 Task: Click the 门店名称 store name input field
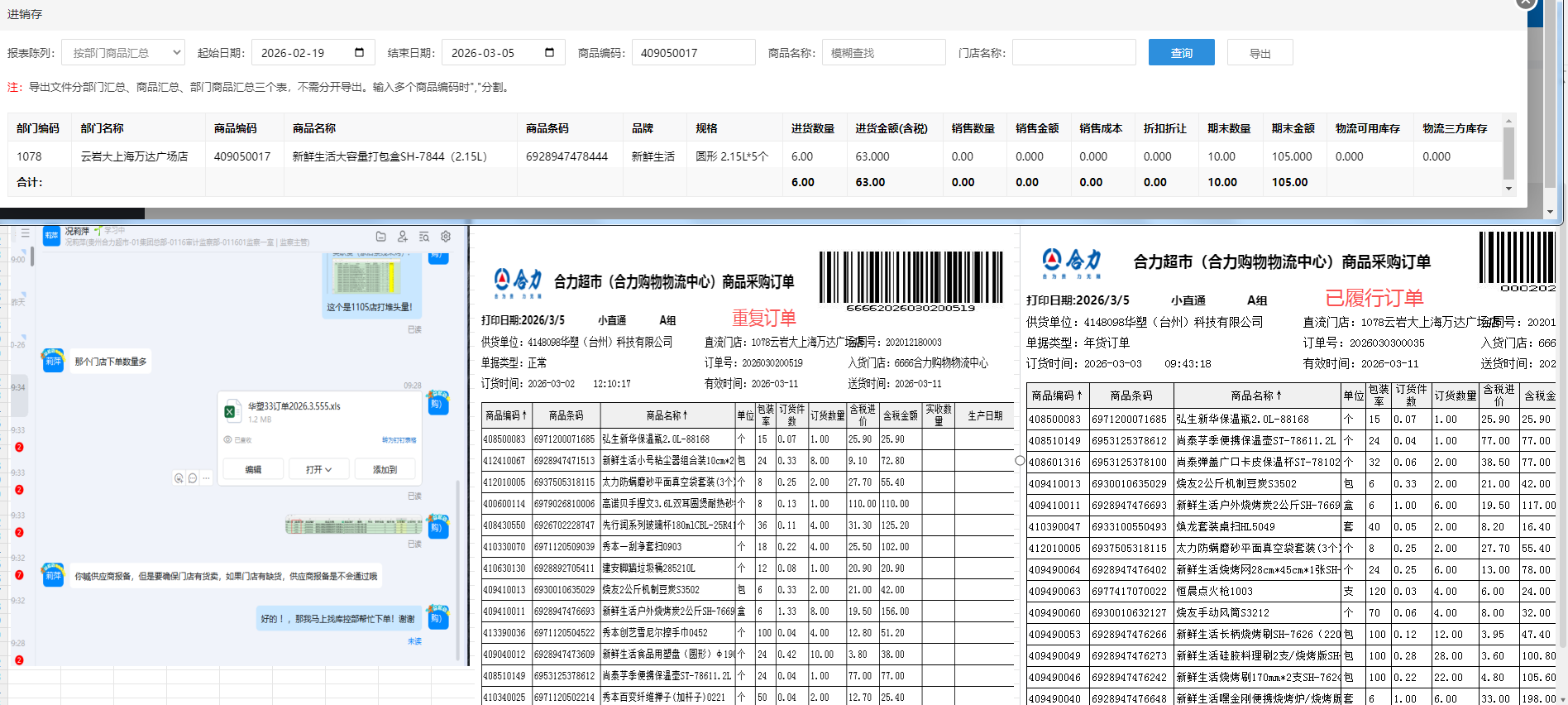click(1073, 53)
